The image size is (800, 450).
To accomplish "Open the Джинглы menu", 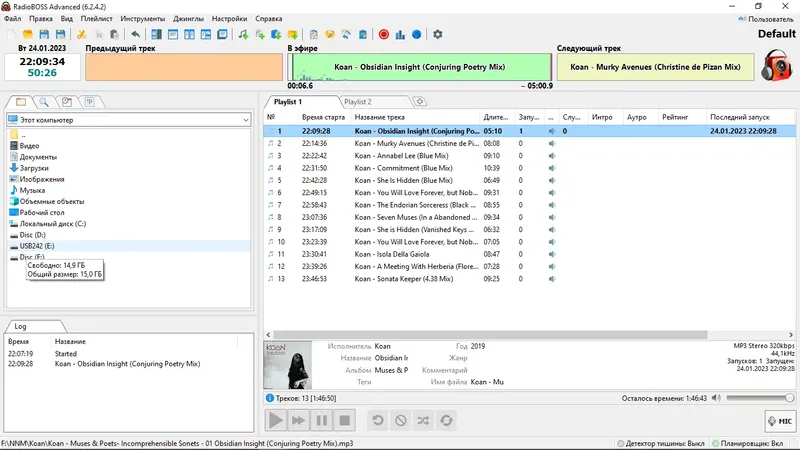I will point(188,18).
